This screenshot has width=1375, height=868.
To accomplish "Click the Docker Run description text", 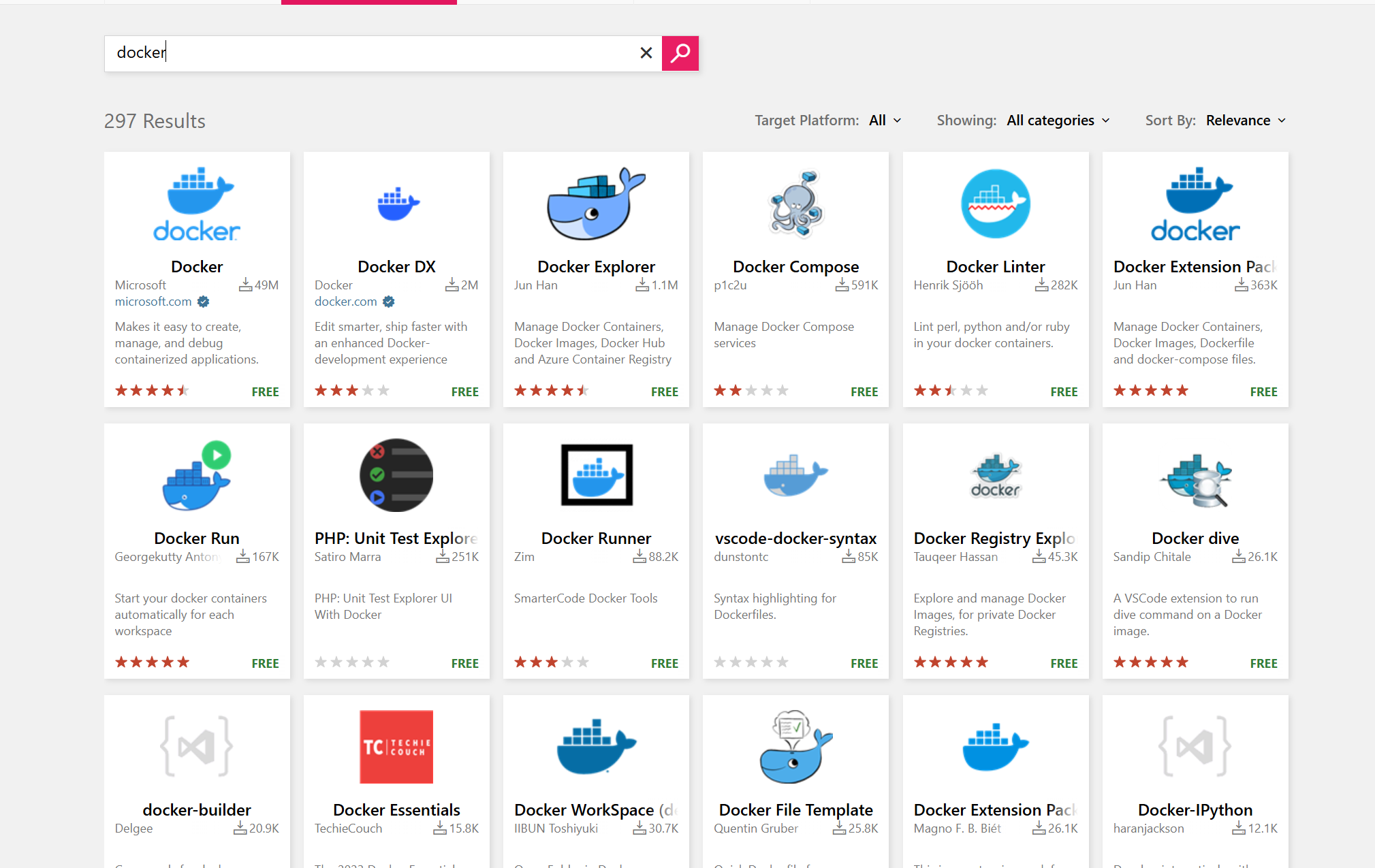I will pyautogui.click(x=191, y=615).
